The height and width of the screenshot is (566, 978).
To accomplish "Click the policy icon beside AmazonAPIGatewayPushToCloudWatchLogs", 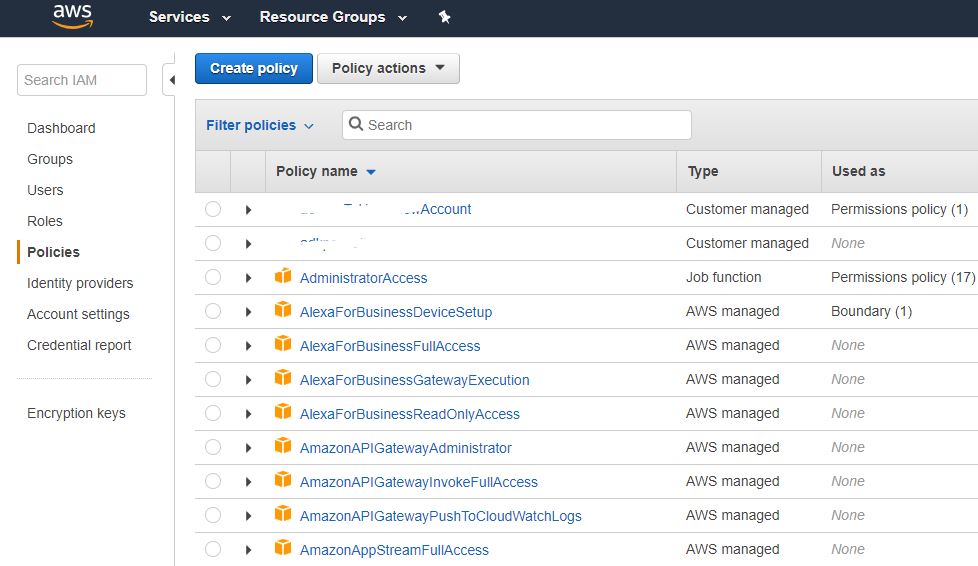I will pos(283,514).
